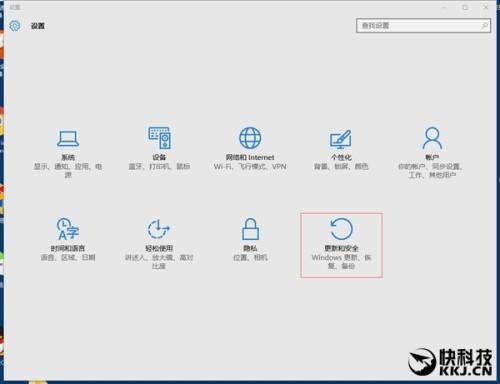Open the System (系统) laptop icon
The width and height of the screenshot is (500, 384).
click(x=68, y=138)
